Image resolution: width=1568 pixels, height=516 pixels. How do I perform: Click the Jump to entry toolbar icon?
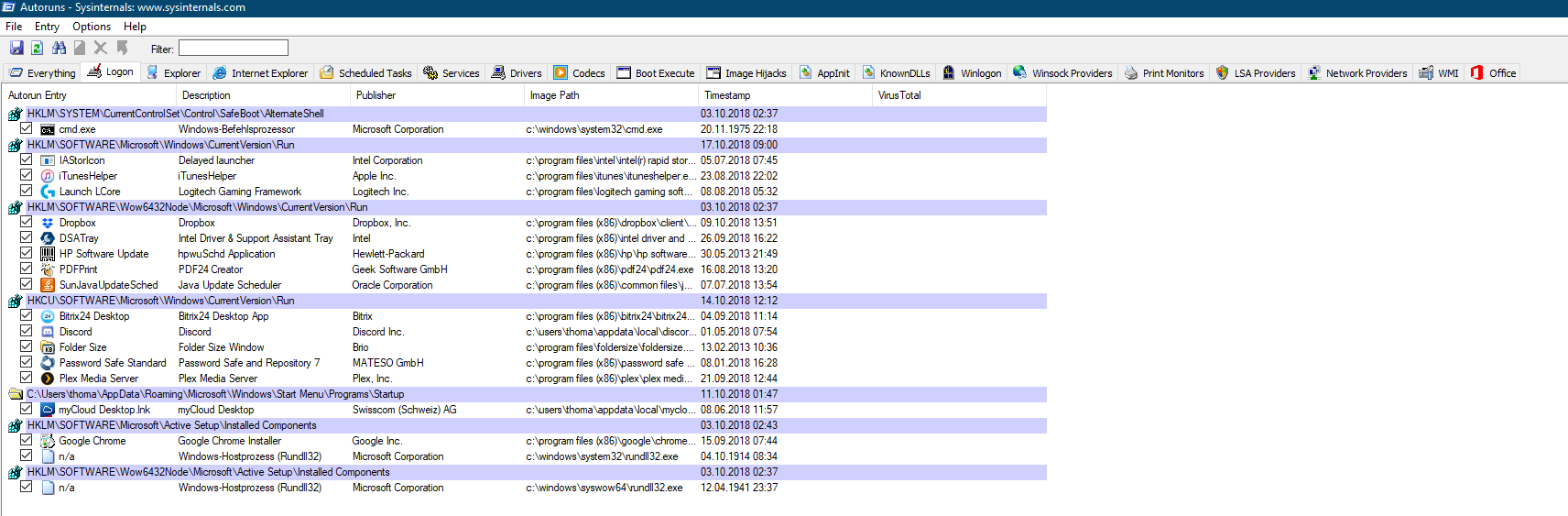[x=122, y=48]
